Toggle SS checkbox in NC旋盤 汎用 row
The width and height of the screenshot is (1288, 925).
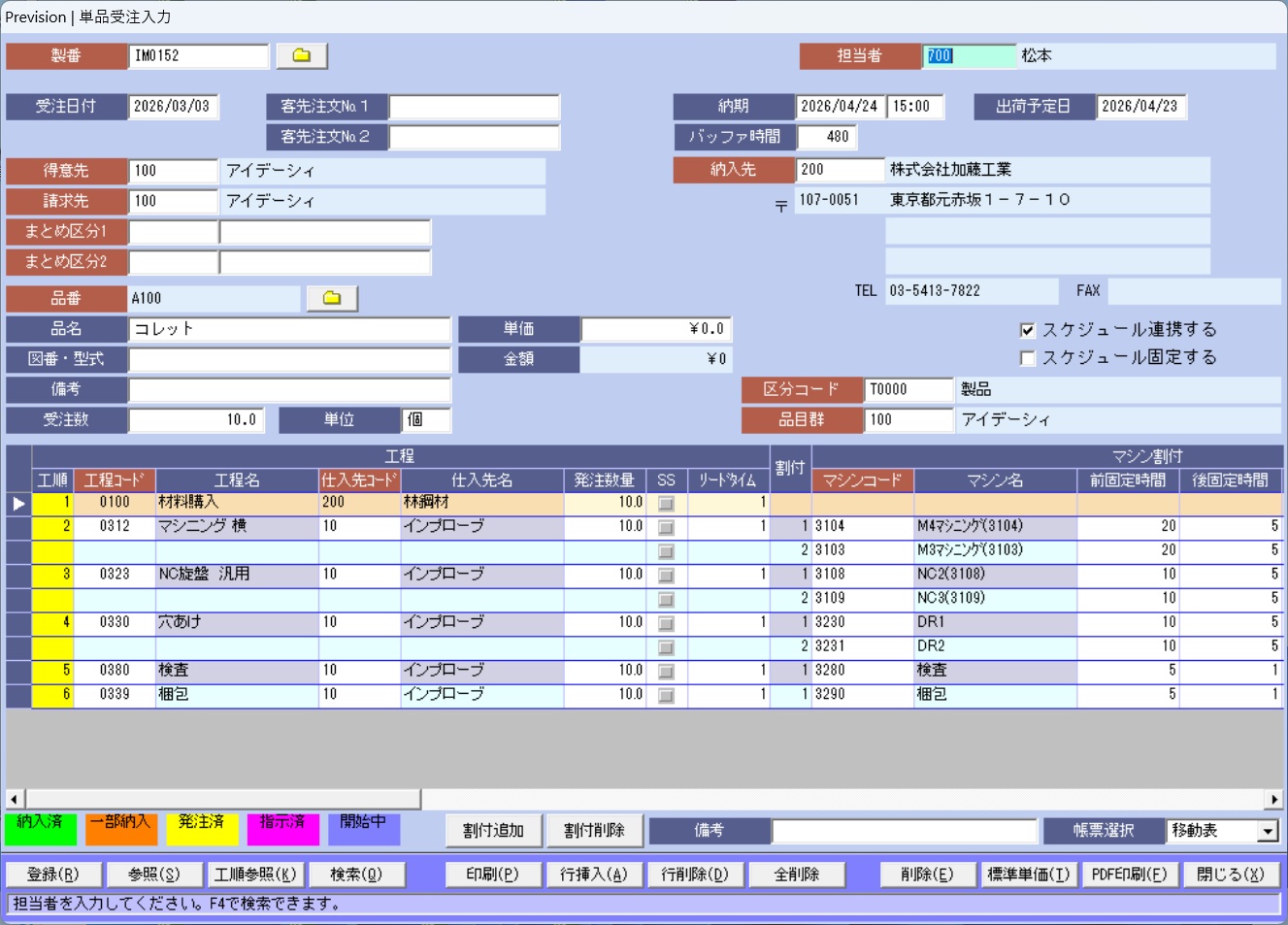coord(666,576)
